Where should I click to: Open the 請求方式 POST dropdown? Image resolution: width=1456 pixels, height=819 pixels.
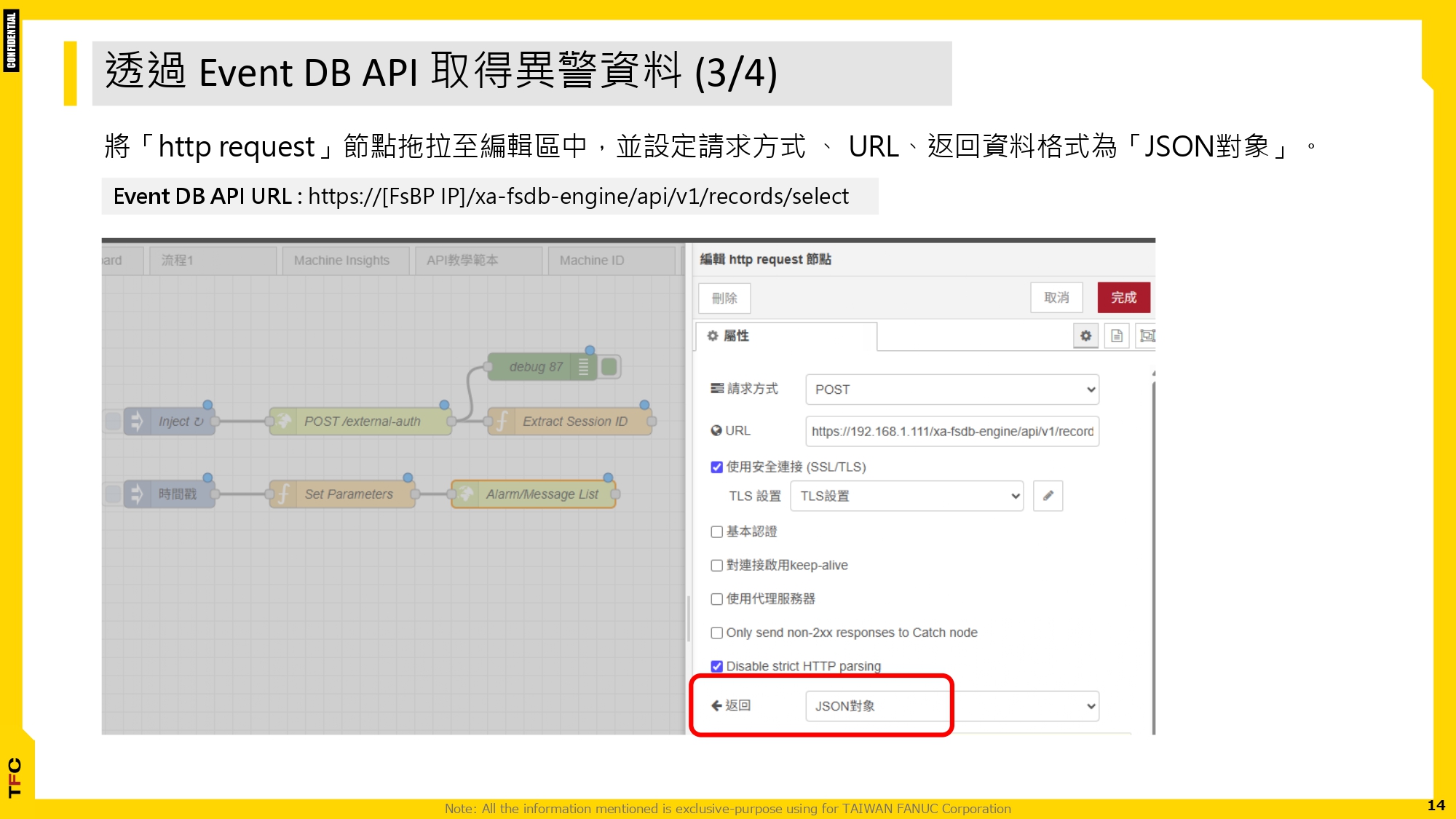coord(951,389)
